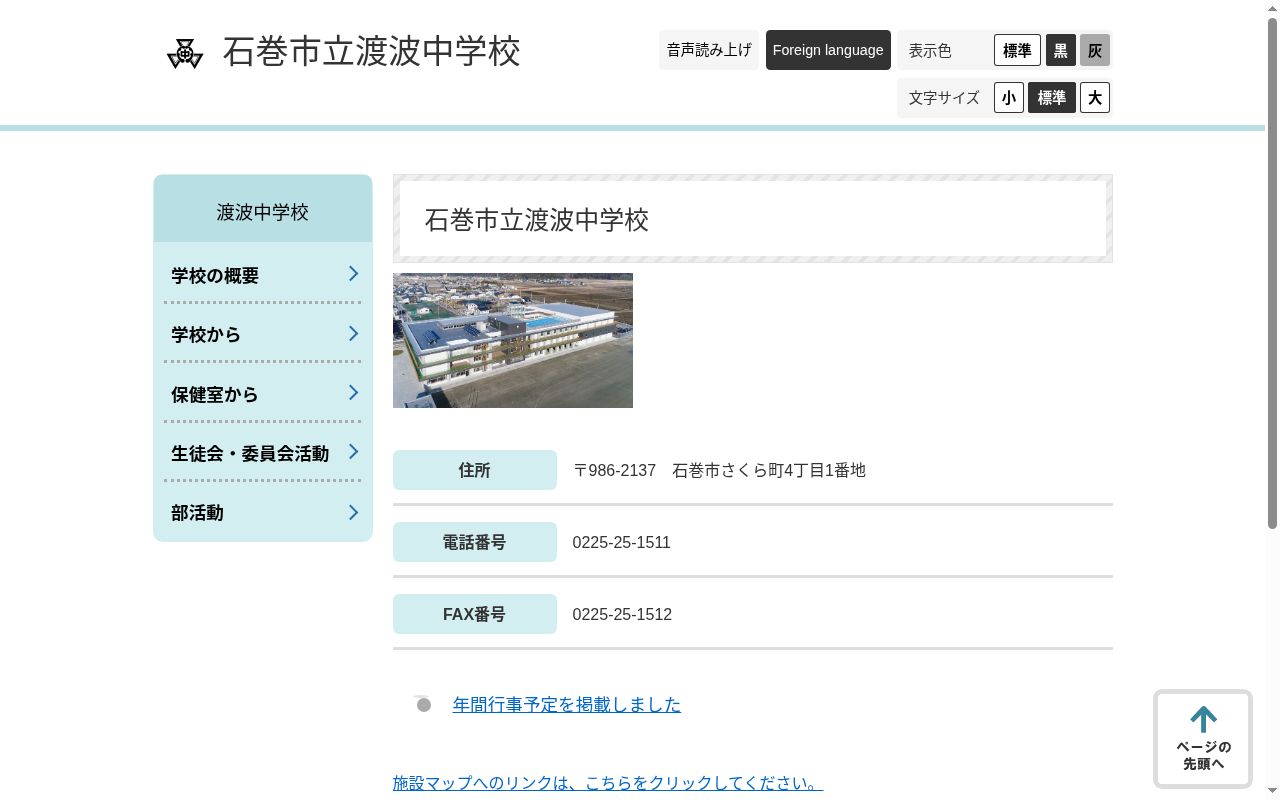Click chevron next to 学校の概要
This screenshot has width=1280, height=800.
[x=353, y=274]
